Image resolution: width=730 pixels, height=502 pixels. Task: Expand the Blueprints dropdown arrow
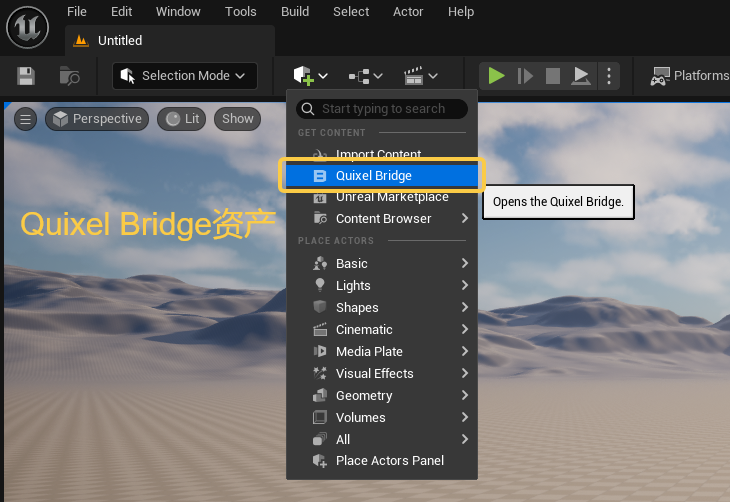point(378,76)
